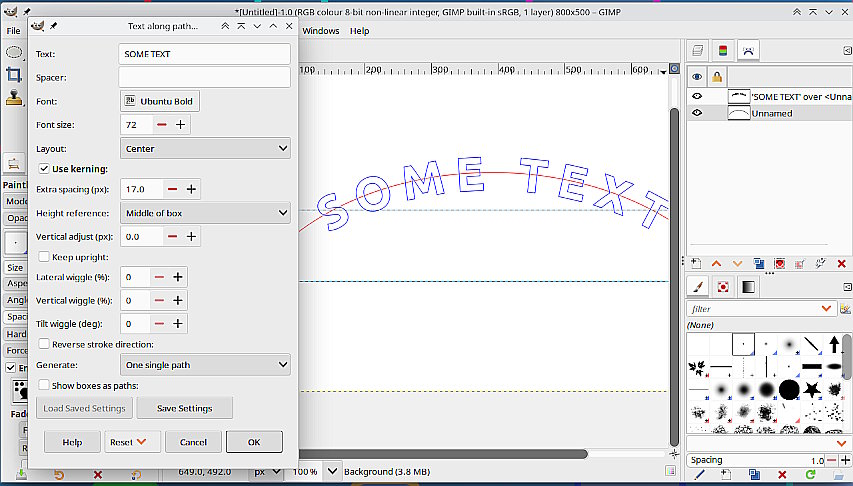Open the Generate dropdown
The width and height of the screenshot is (853, 486).
(205, 365)
